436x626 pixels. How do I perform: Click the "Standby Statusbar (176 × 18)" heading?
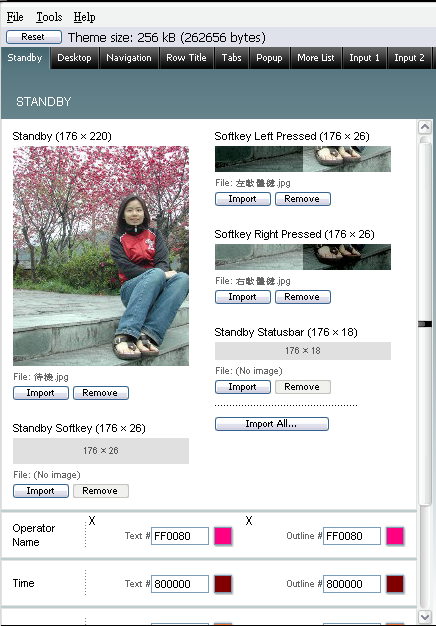pyautogui.click(x=286, y=333)
